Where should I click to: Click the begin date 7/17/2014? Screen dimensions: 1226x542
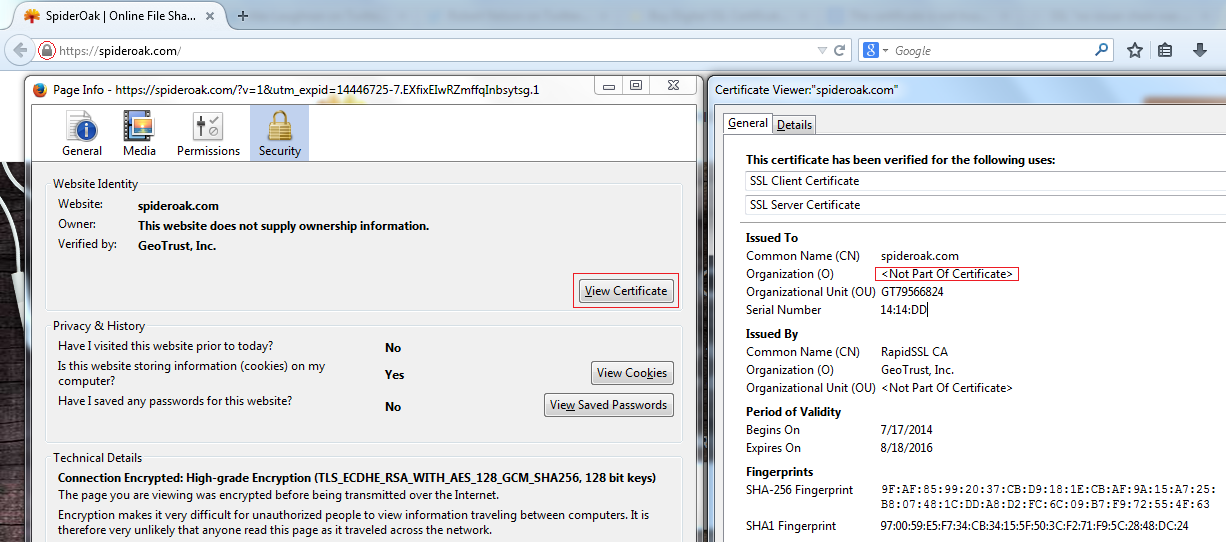(x=905, y=430)
